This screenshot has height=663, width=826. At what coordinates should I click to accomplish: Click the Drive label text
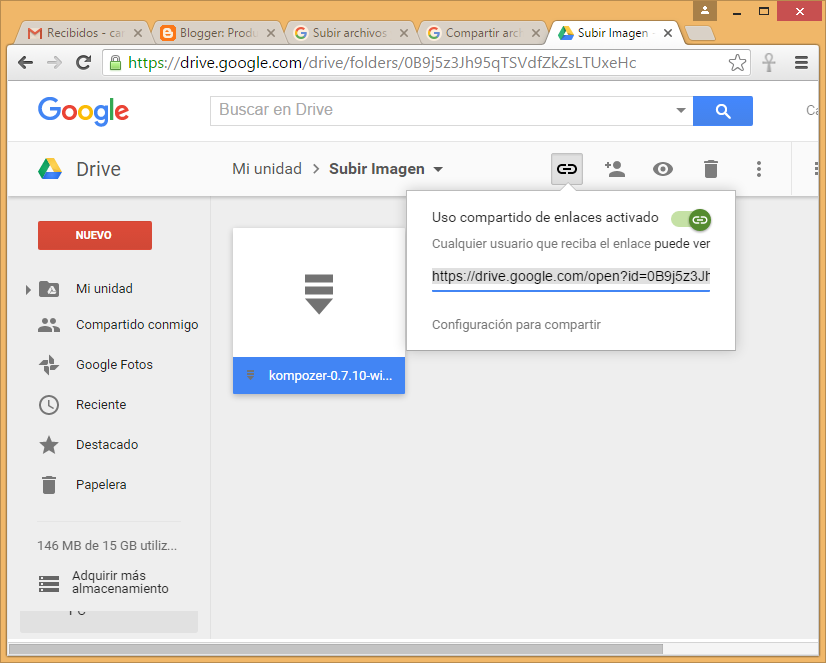point(99,170)
